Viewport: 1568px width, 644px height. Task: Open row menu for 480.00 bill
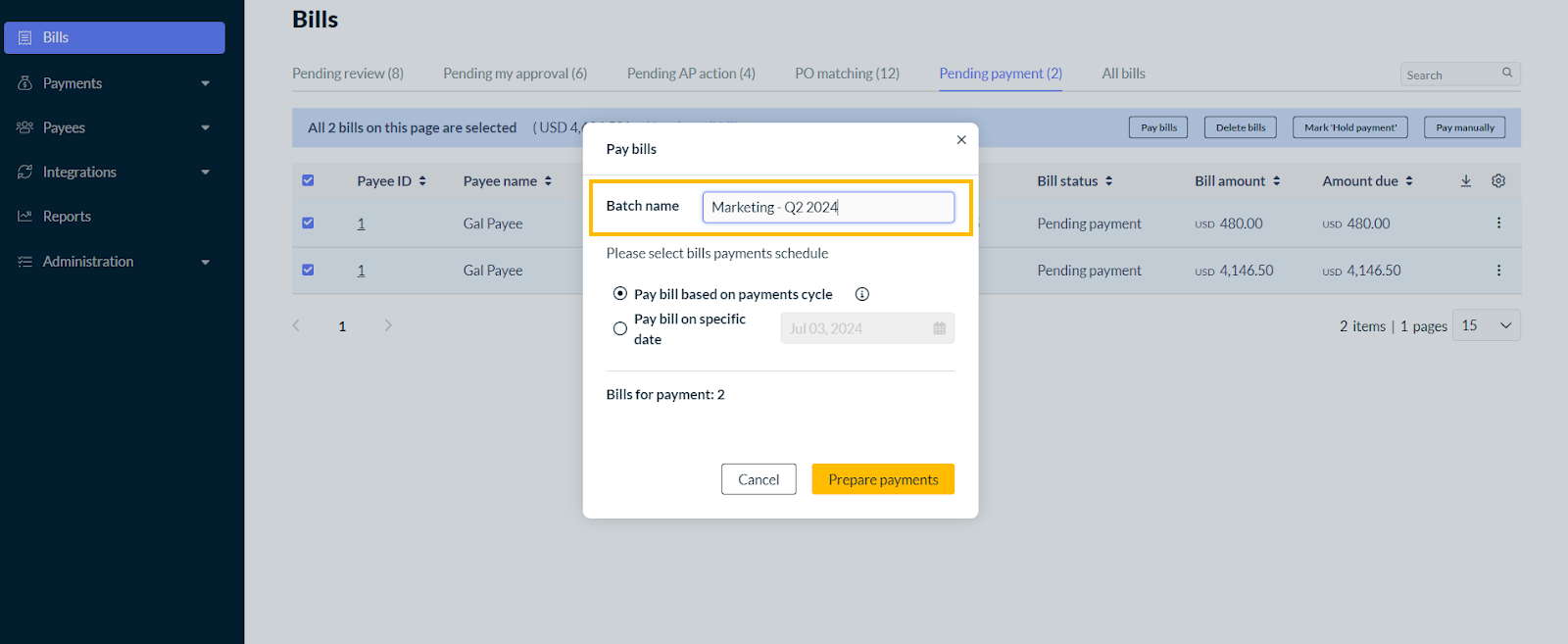1498,223
